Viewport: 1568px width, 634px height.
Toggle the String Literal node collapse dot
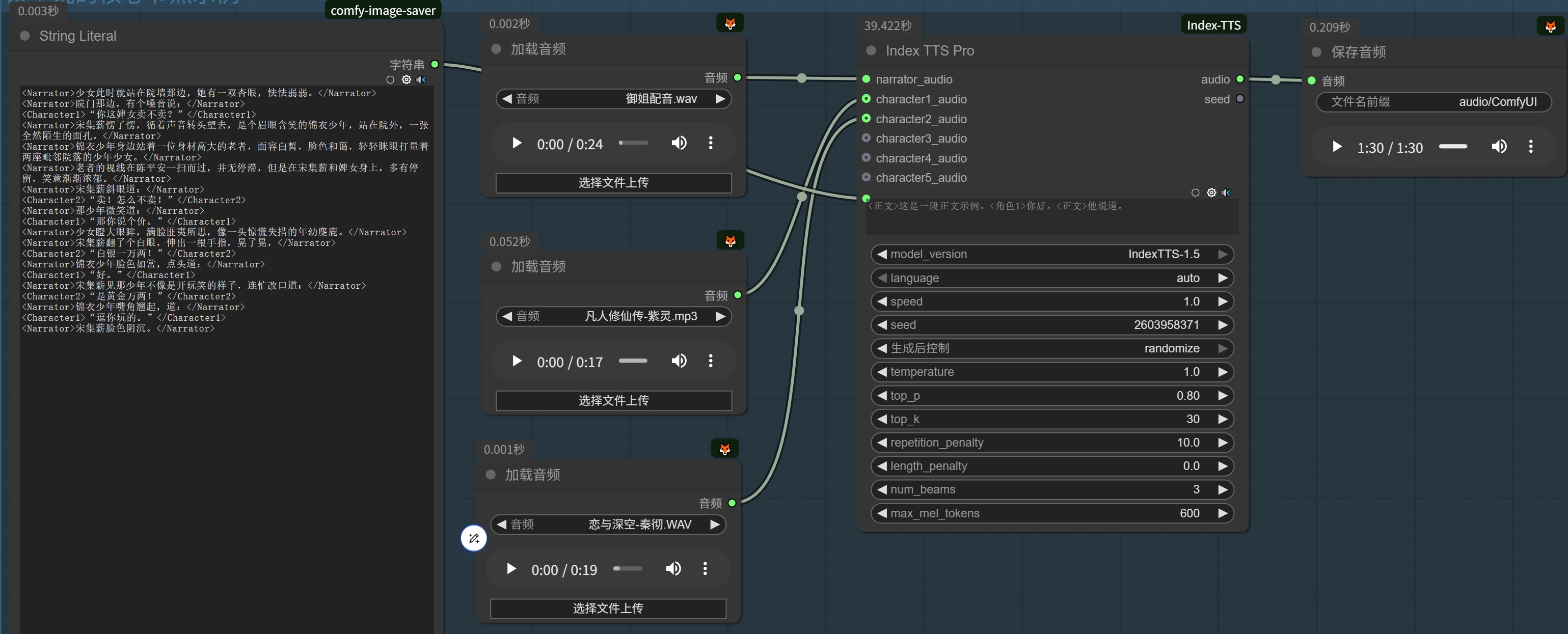(x=25, y=36)
